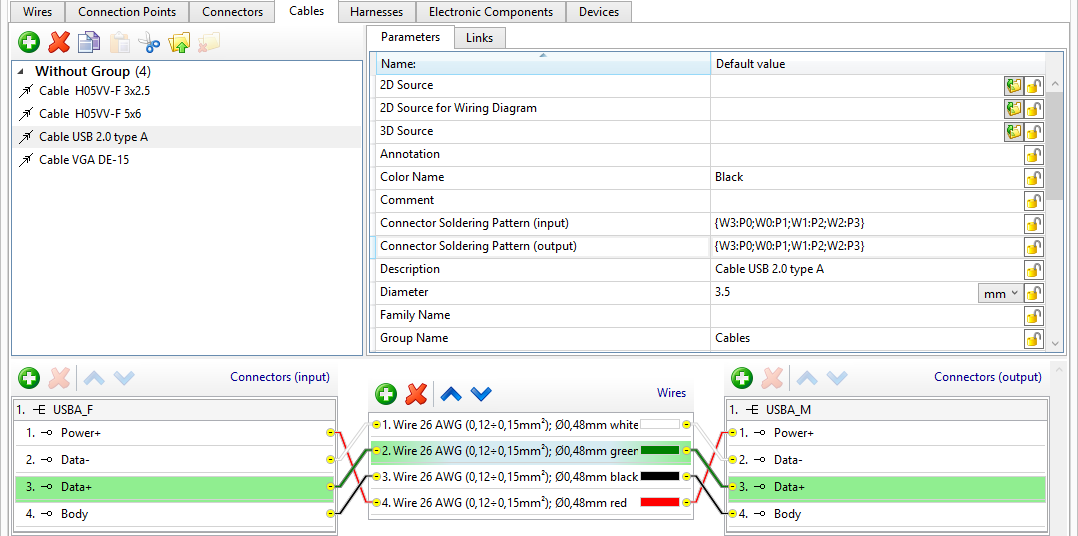Open the mm unit dropdown for Diameter
The height and width of the screenshot is (536, 1078).
999,293
